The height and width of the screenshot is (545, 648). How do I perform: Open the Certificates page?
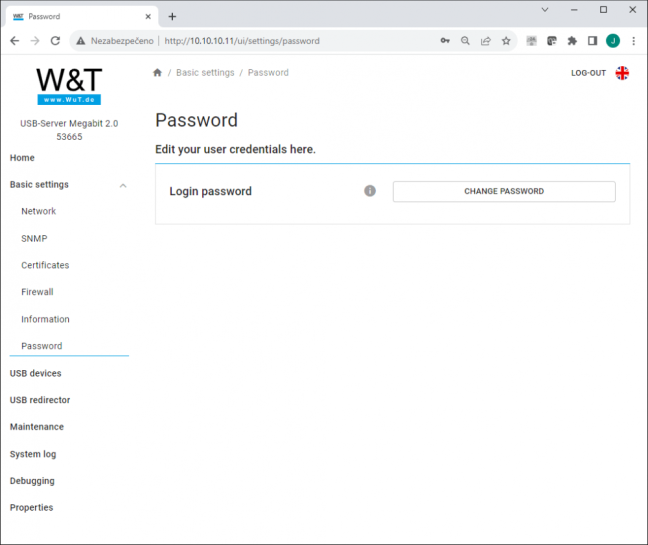click(45, 265)
